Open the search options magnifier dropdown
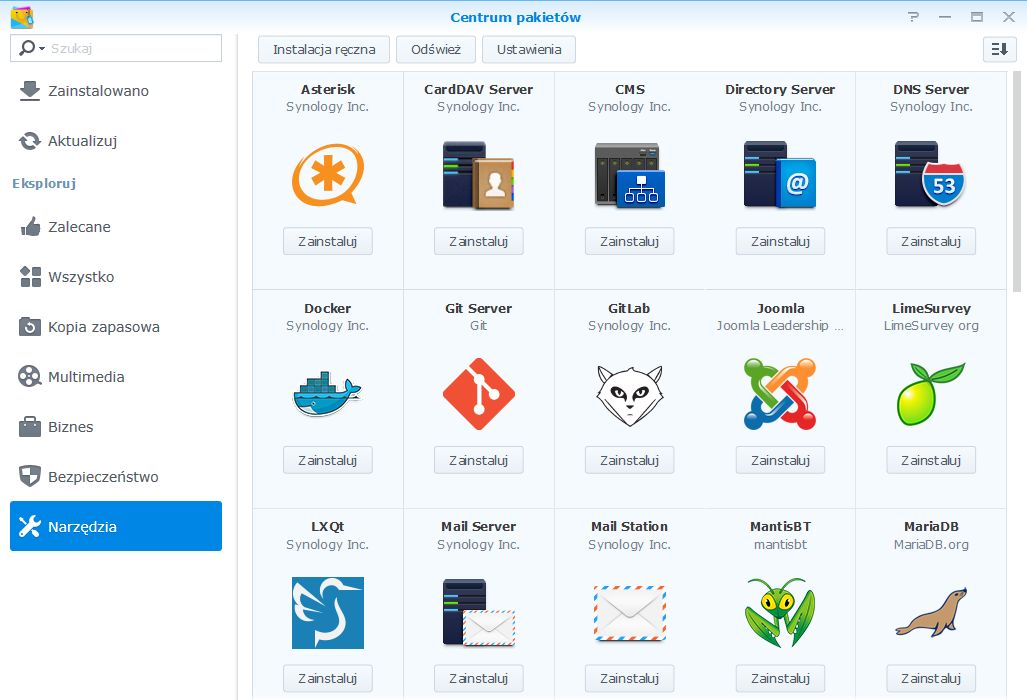 pyautogui.click(x=31, y=48)
